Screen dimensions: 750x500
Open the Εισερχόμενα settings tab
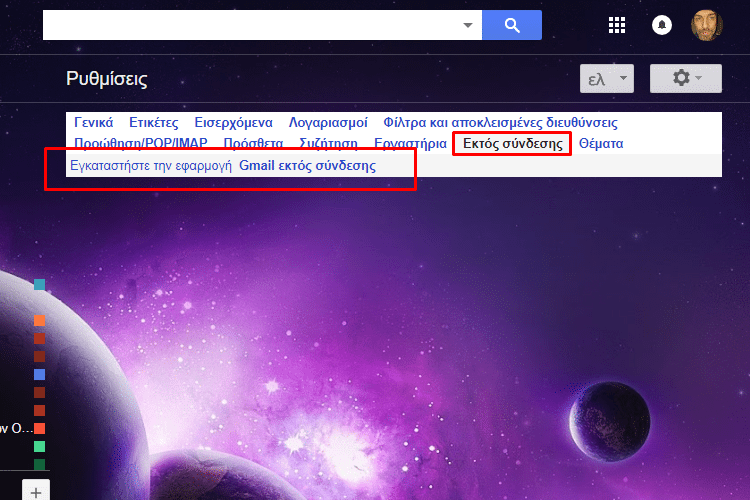233,122
